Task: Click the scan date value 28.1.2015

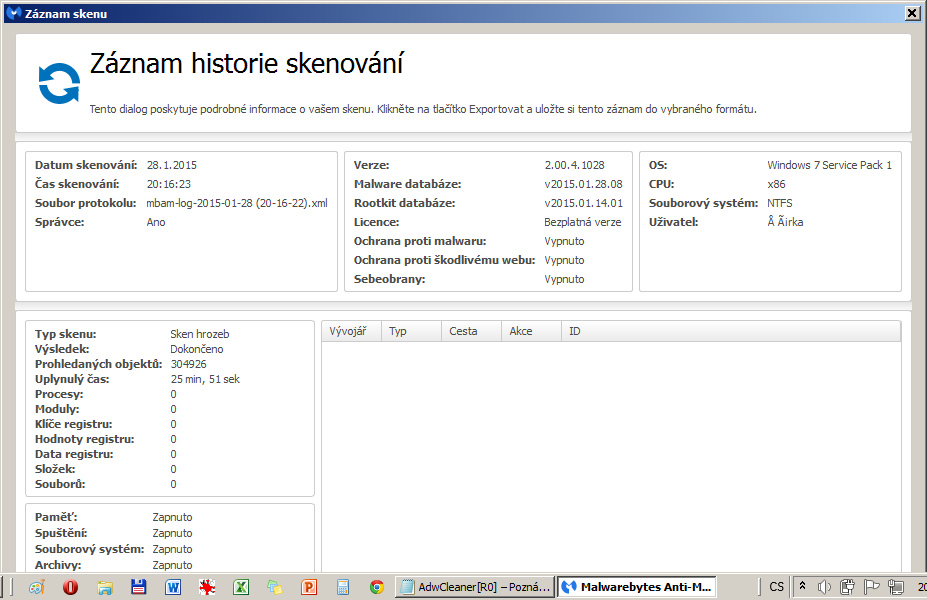Action: coord(171,166)
